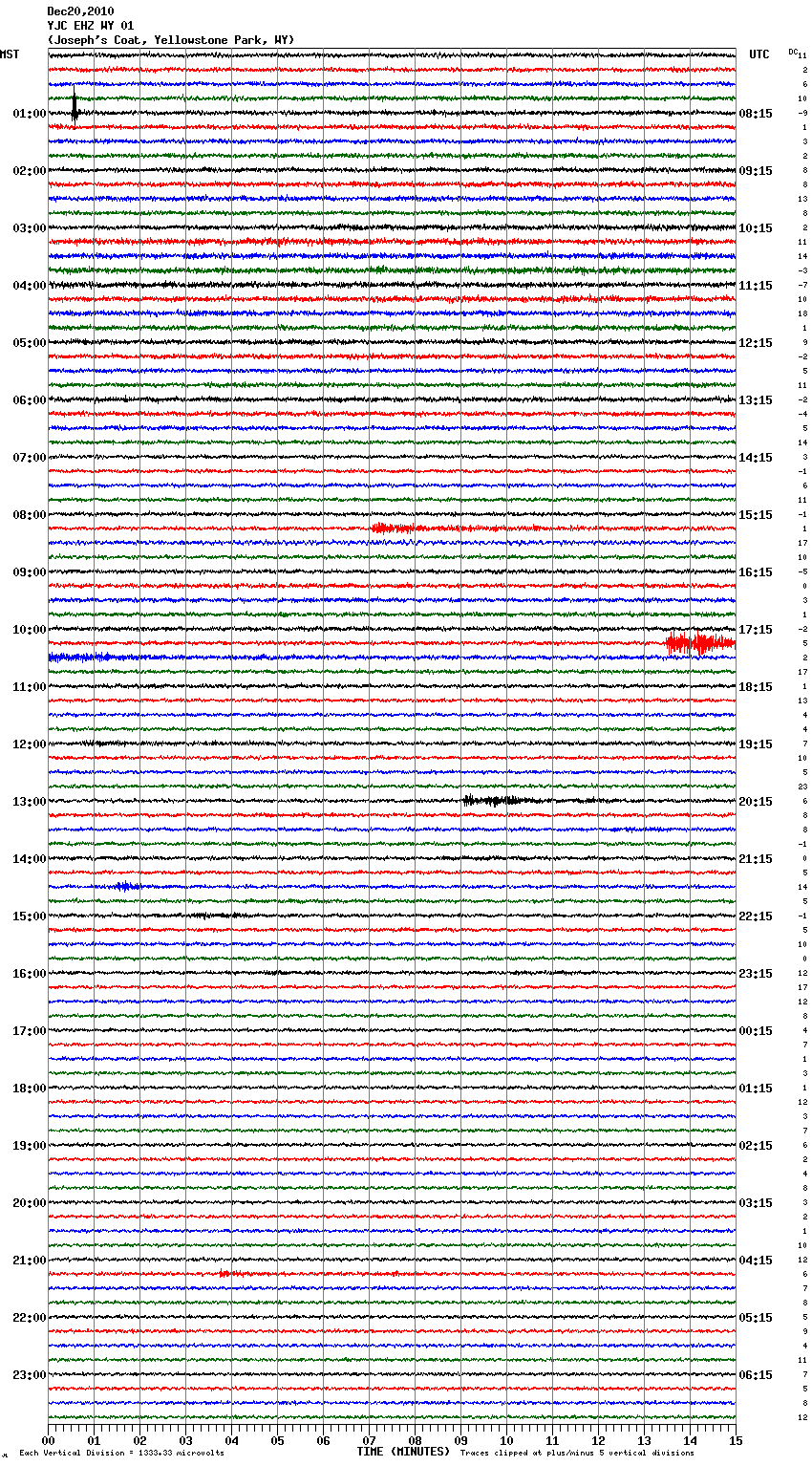Viewport: 812px width, 1466px height.
Task: Click minute 05 on the time axis
Action: [278, 1440]
